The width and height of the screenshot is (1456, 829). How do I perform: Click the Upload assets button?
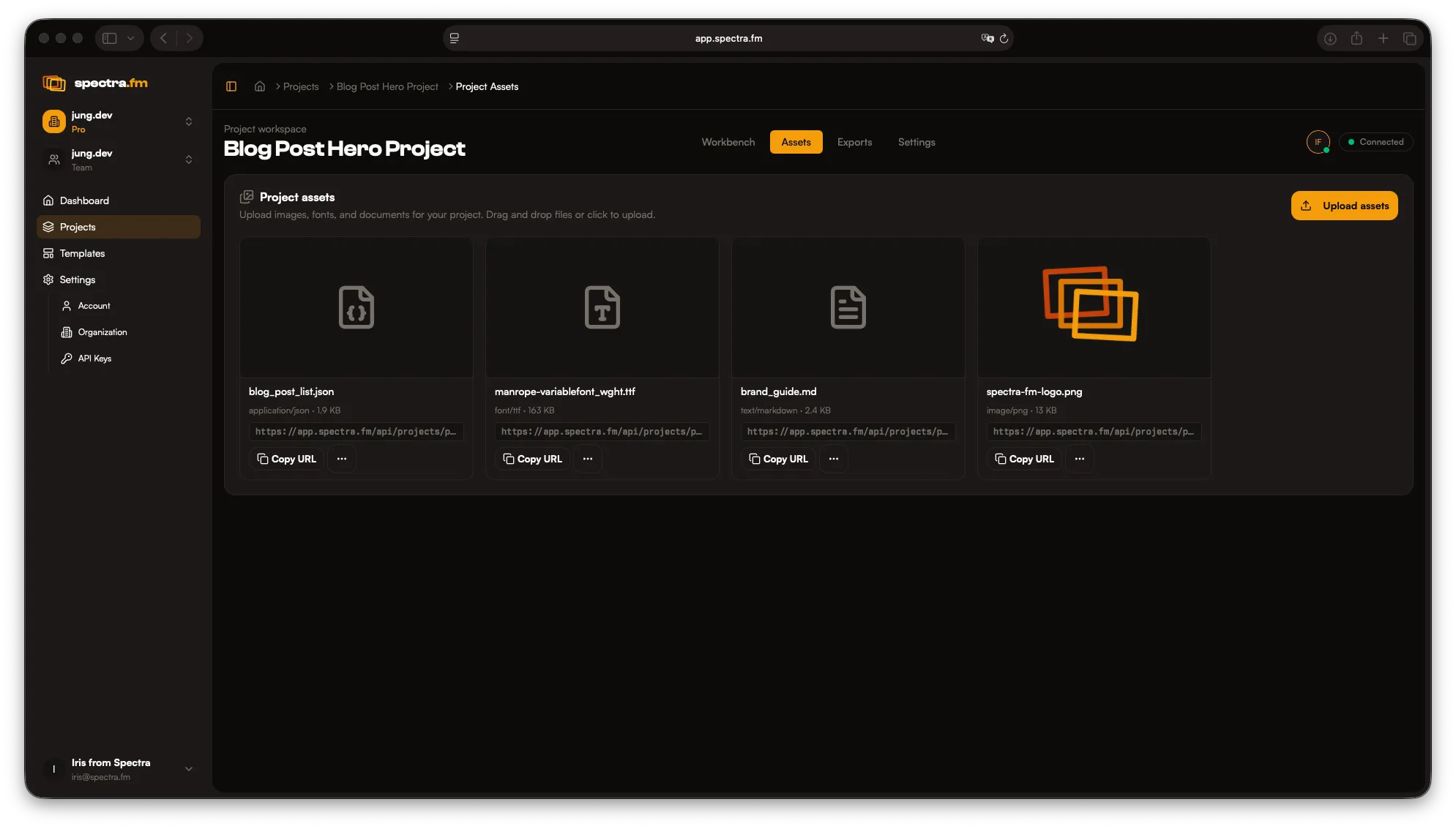click(1343, 206)
